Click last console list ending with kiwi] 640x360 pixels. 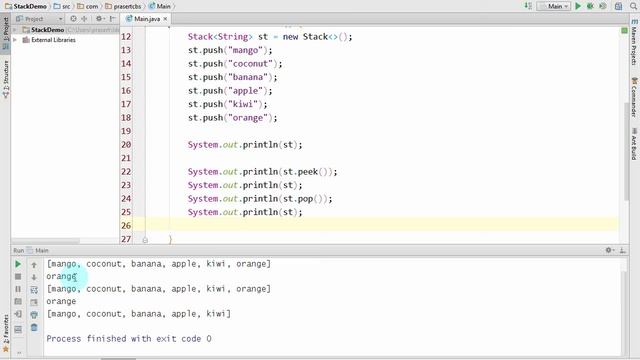(x=138, y=314)
